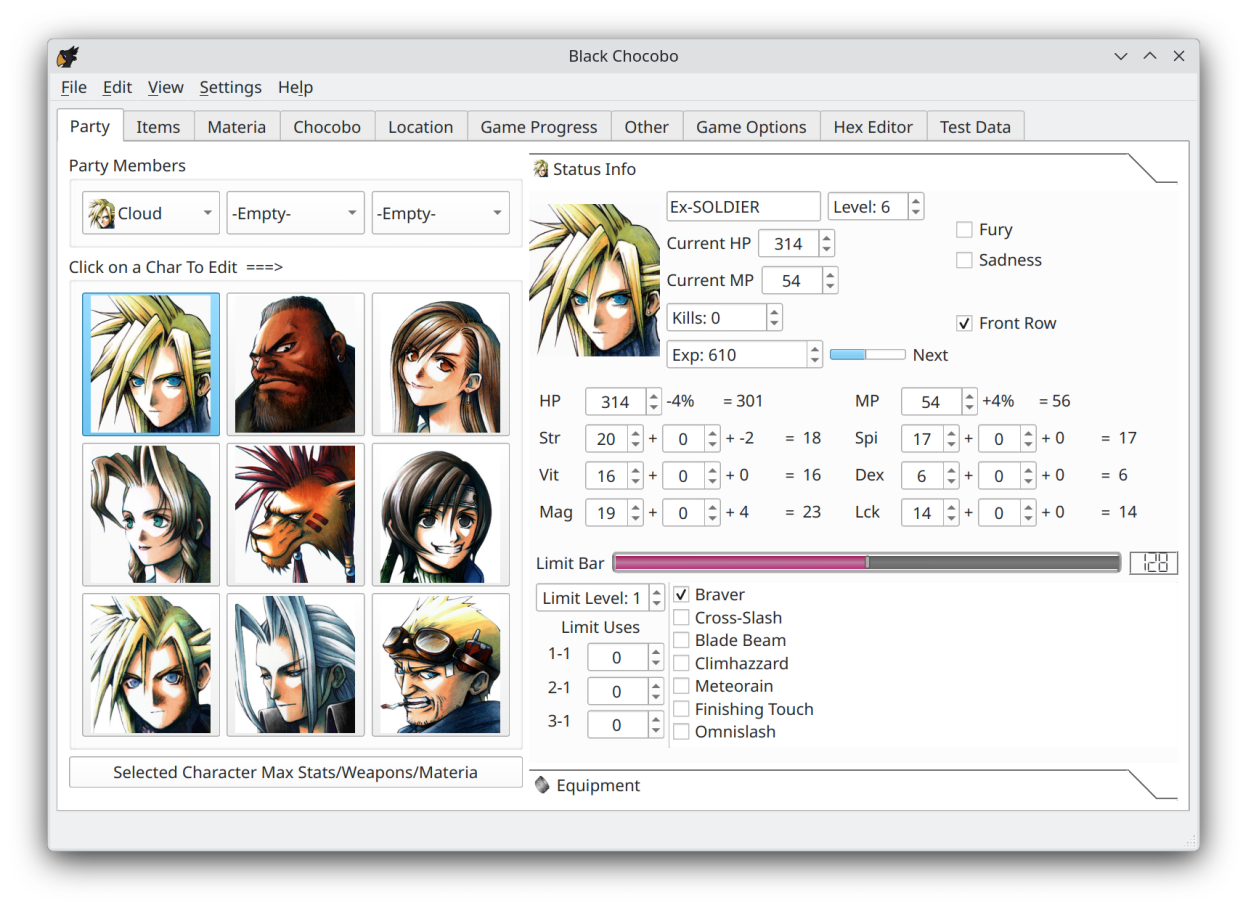Open the Settings menu
The height and width of the screenshot is (908, 1248).
[230, 87]
